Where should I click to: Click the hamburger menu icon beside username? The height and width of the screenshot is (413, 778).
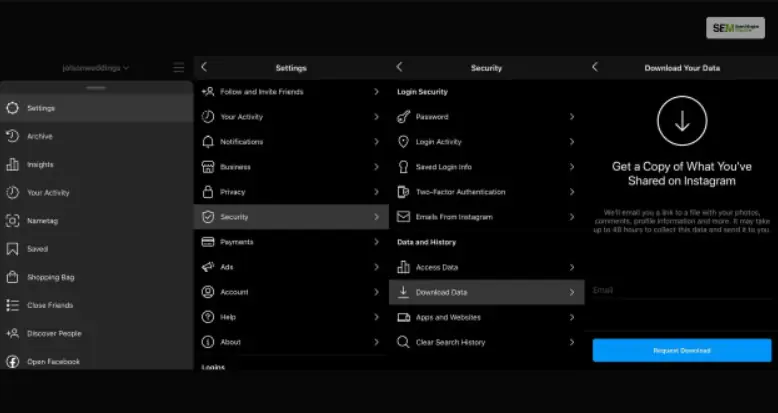178,68
